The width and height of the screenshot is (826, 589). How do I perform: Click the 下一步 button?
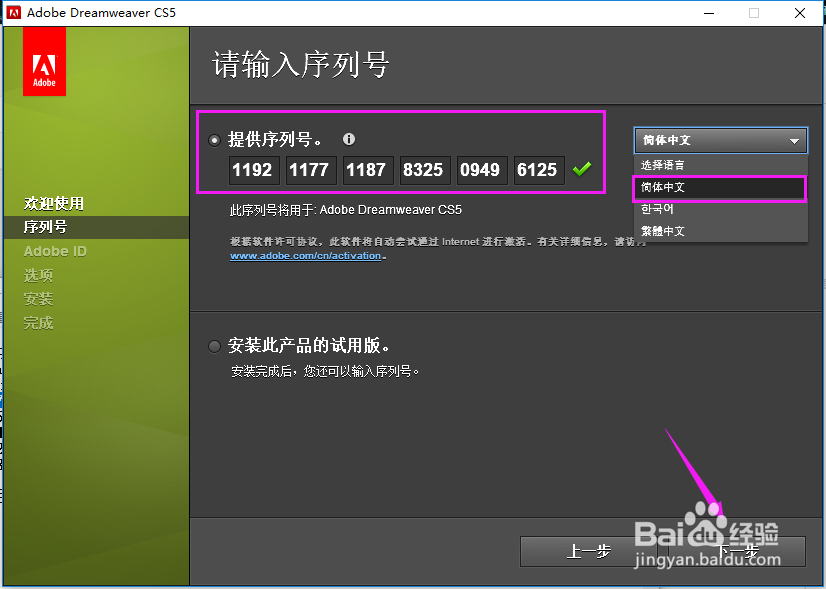(x=736, y=552)
